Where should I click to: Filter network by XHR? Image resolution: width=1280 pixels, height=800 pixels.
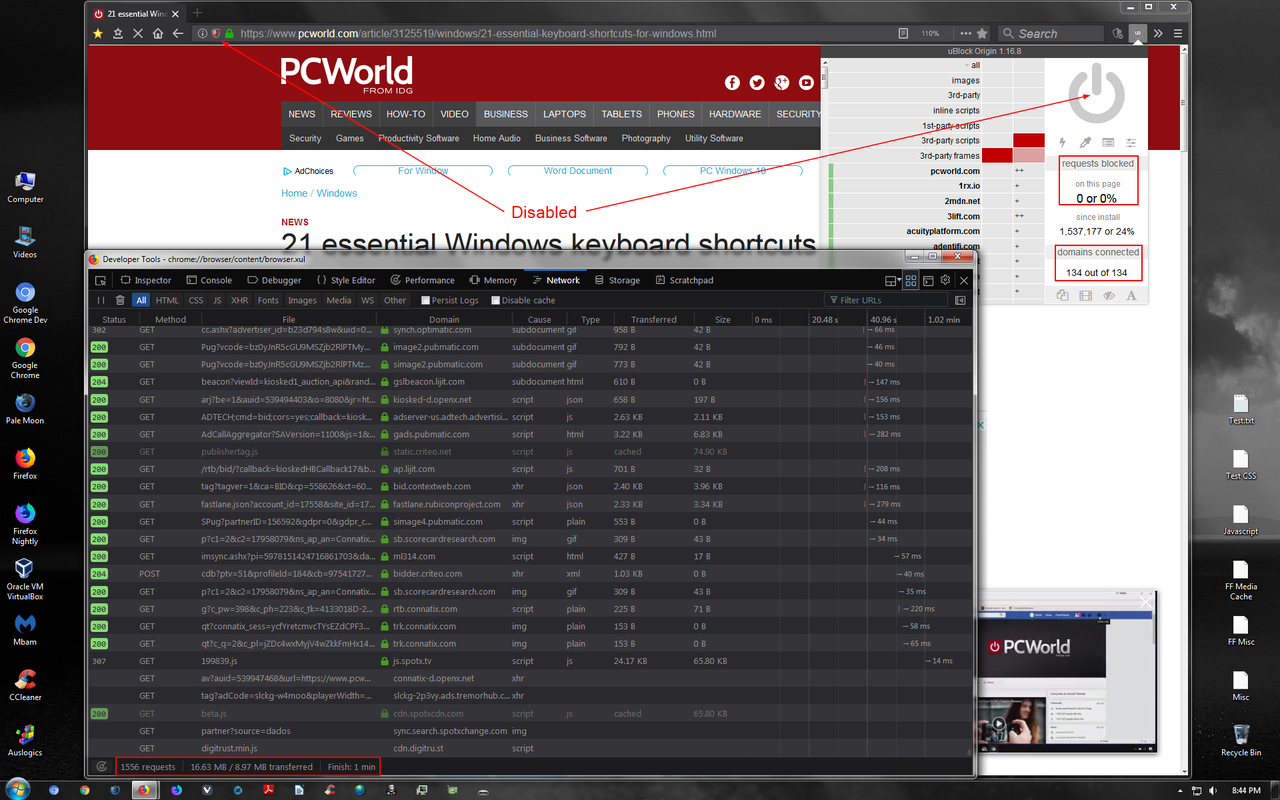[x=240, y=300]
